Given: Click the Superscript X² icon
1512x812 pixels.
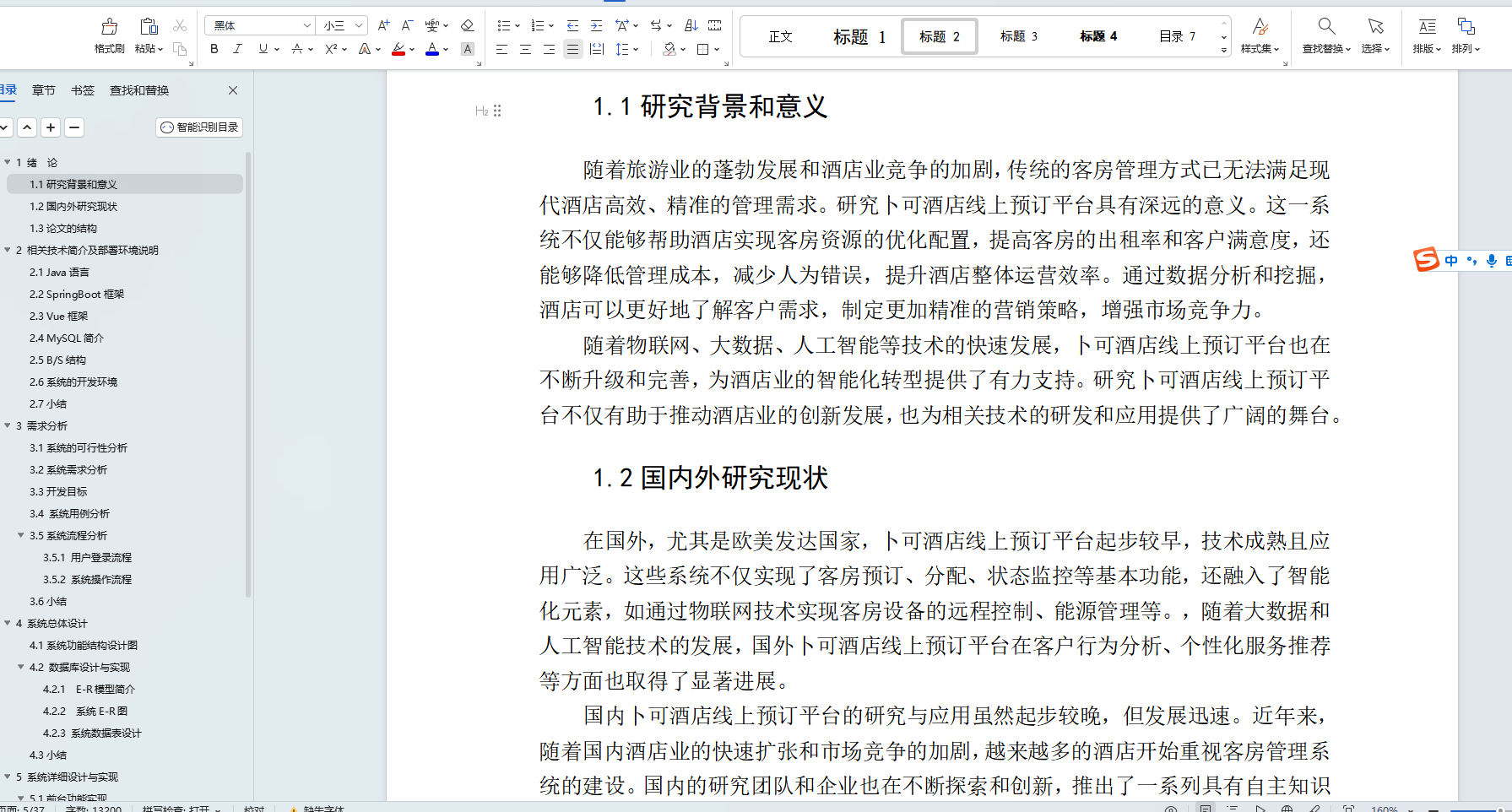Looking at the screenshot, I should 332,49.
